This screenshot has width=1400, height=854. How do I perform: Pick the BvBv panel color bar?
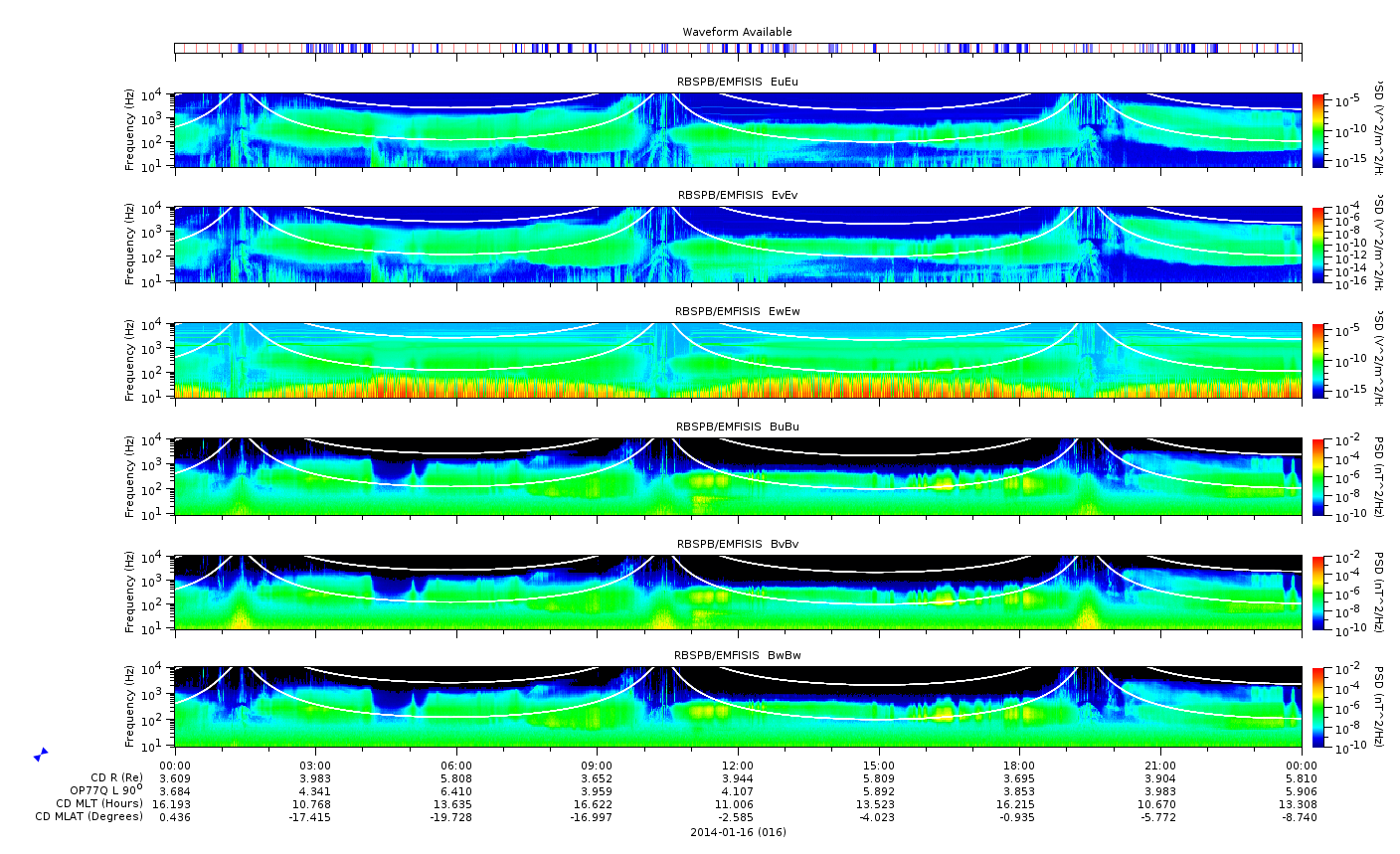click(x=1318, y=593)
